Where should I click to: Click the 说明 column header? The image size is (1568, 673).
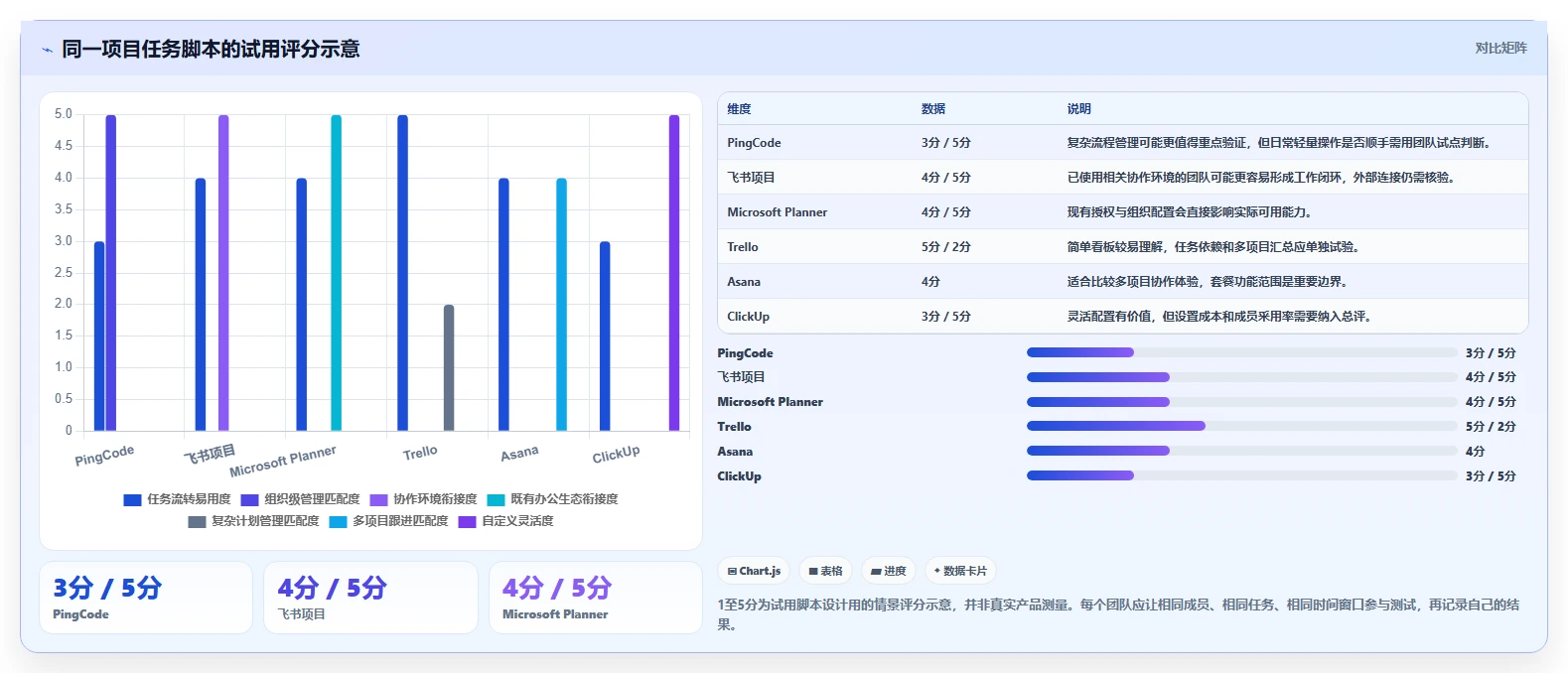point(1079,109)
